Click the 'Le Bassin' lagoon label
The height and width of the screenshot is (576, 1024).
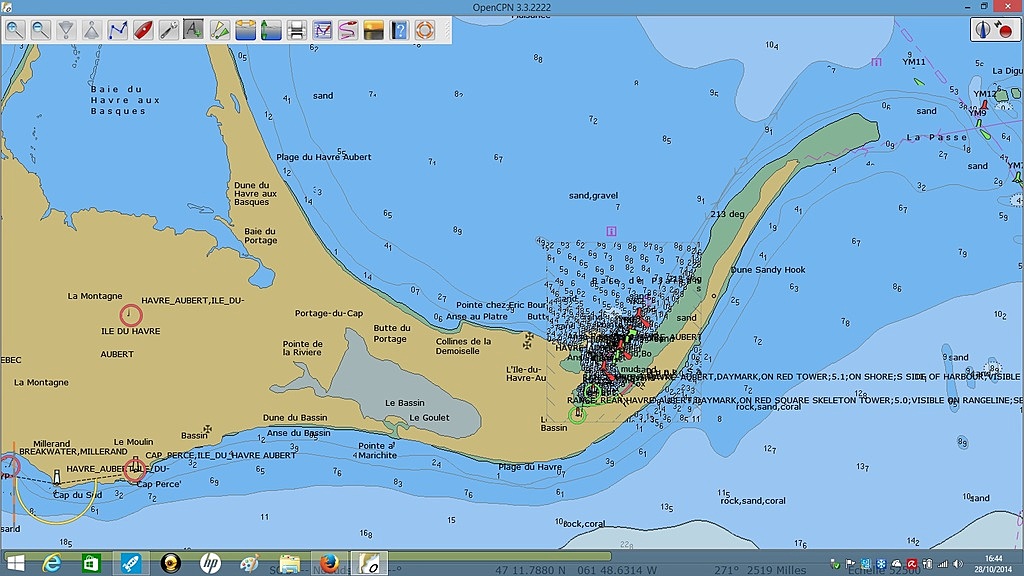tap(404, 403)
